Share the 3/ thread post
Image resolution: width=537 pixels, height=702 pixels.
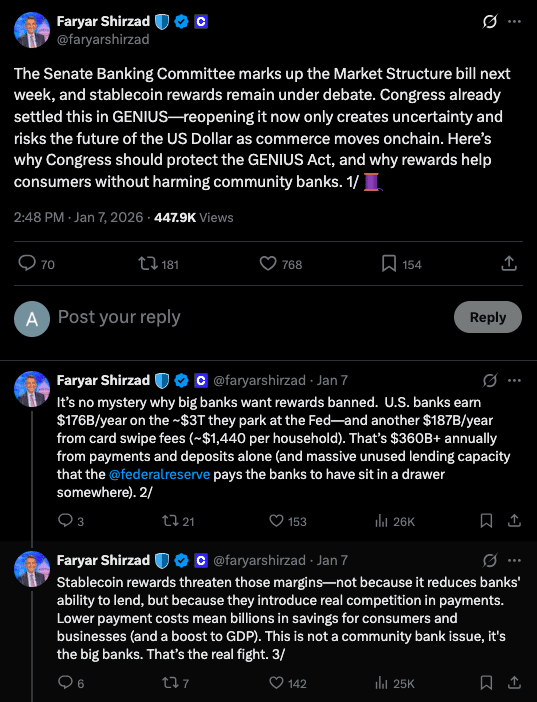click(515, 683)
